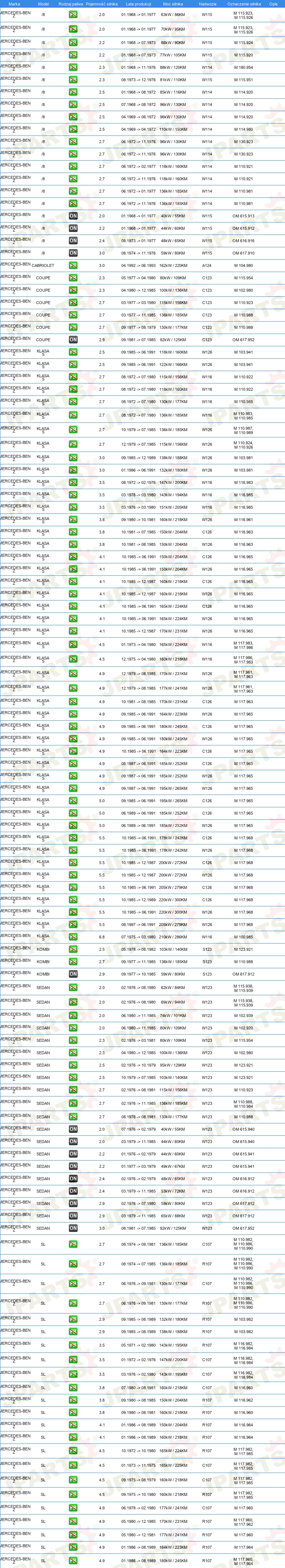Click the PB icon in the COUPE M 115.954 row
285x1568 pixels.
(x=73, y=278)
